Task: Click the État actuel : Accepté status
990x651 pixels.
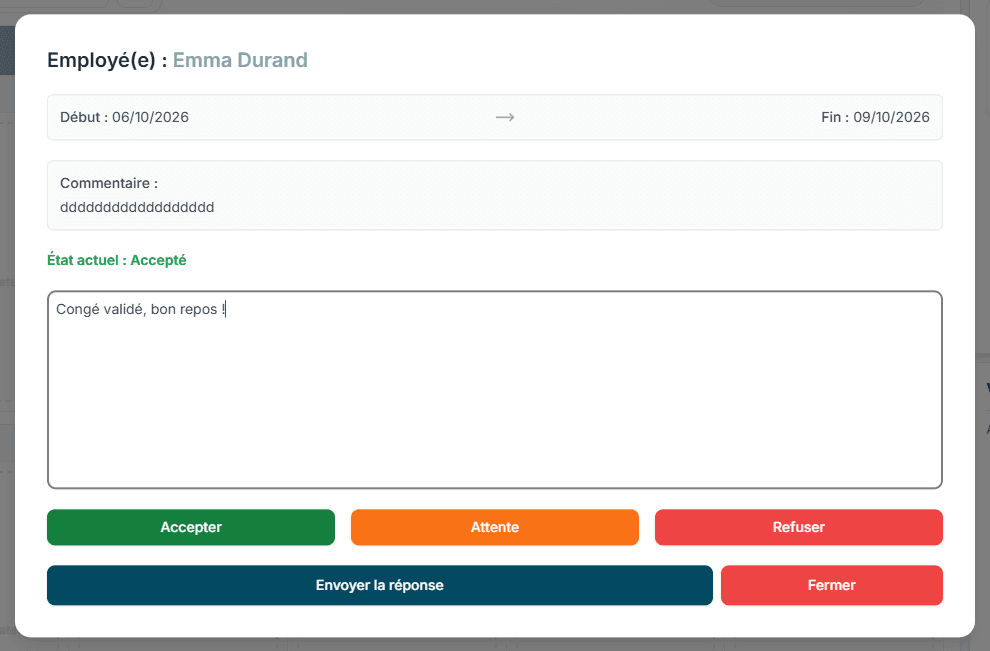Action: click(117, 260)
